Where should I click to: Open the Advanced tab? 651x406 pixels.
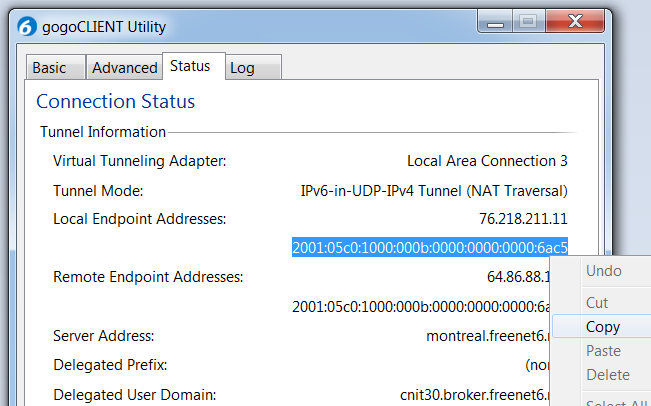pyautogui.click(x=125, y=68)
